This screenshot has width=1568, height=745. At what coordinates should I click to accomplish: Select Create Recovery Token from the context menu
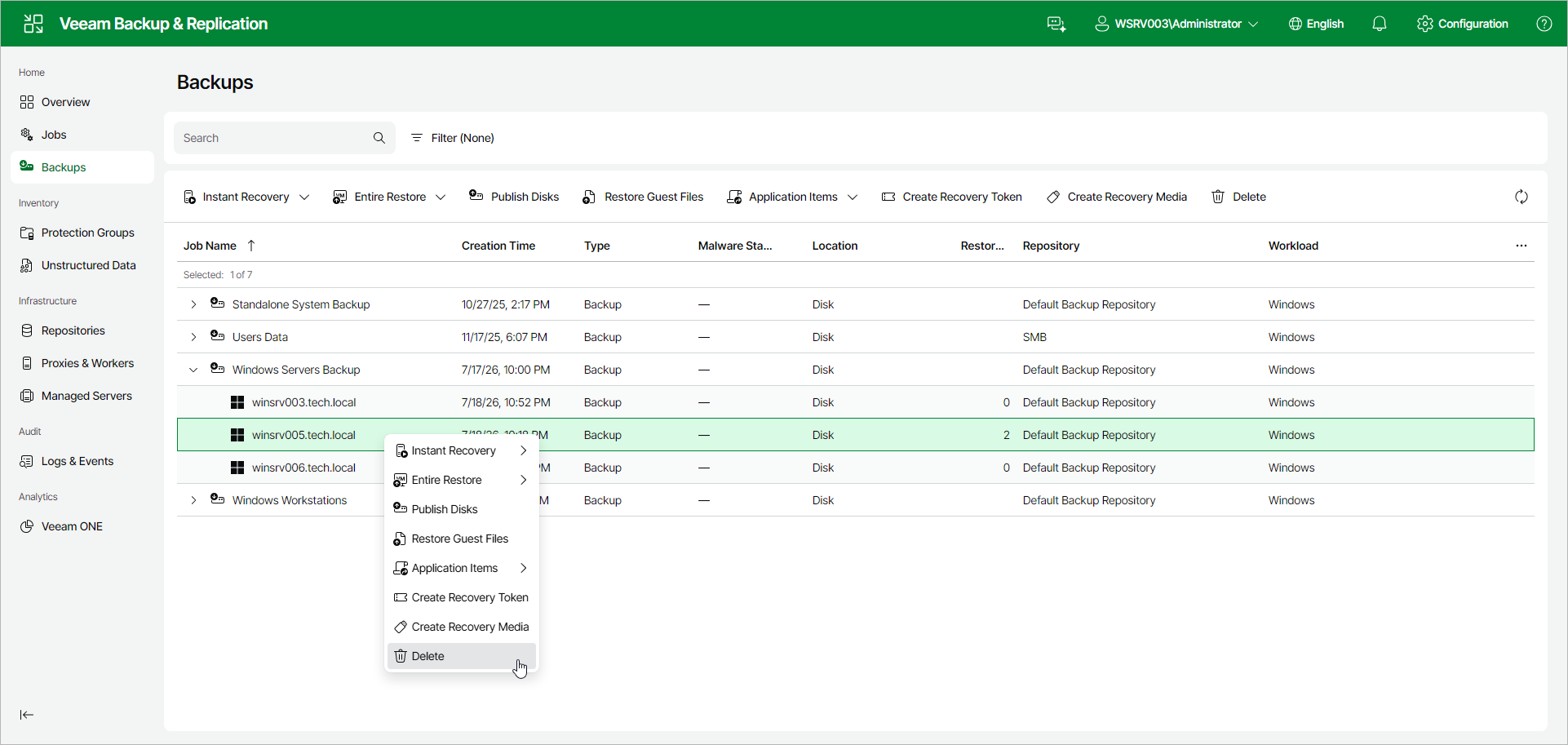(462, 597)
